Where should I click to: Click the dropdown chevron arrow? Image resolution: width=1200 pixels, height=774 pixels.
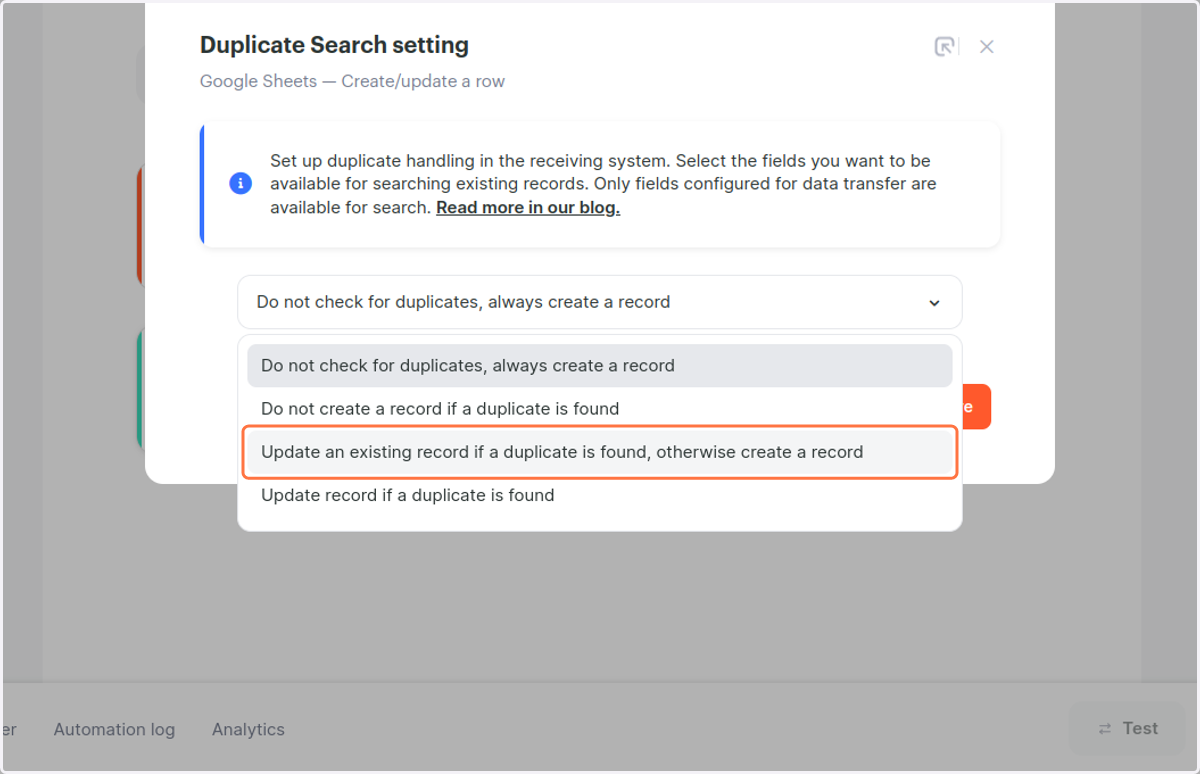[x=934, y=303]
